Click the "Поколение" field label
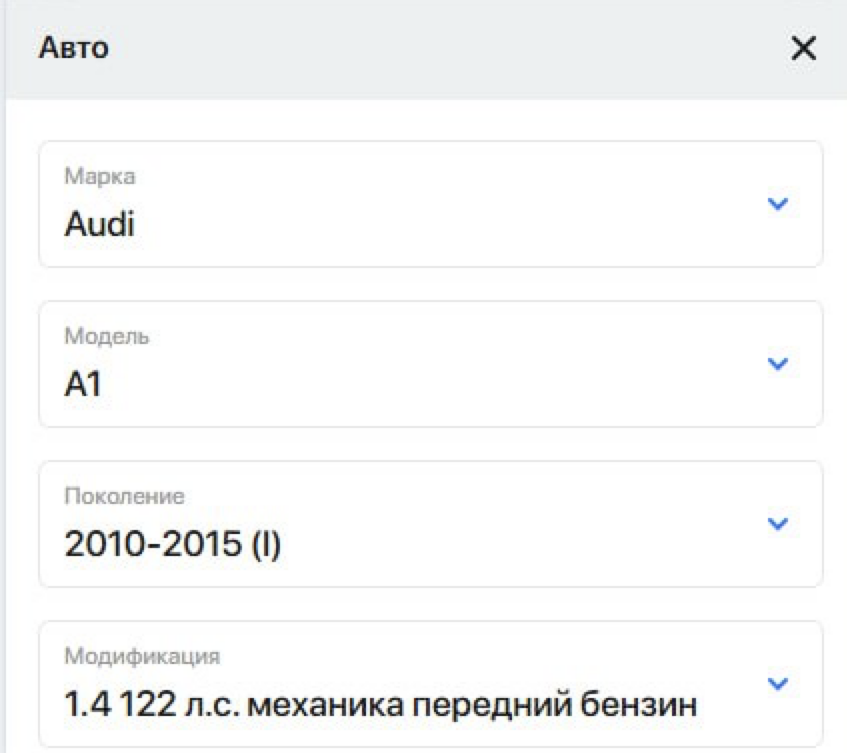Viewport: 848px width, 754px height. (125, 496)
